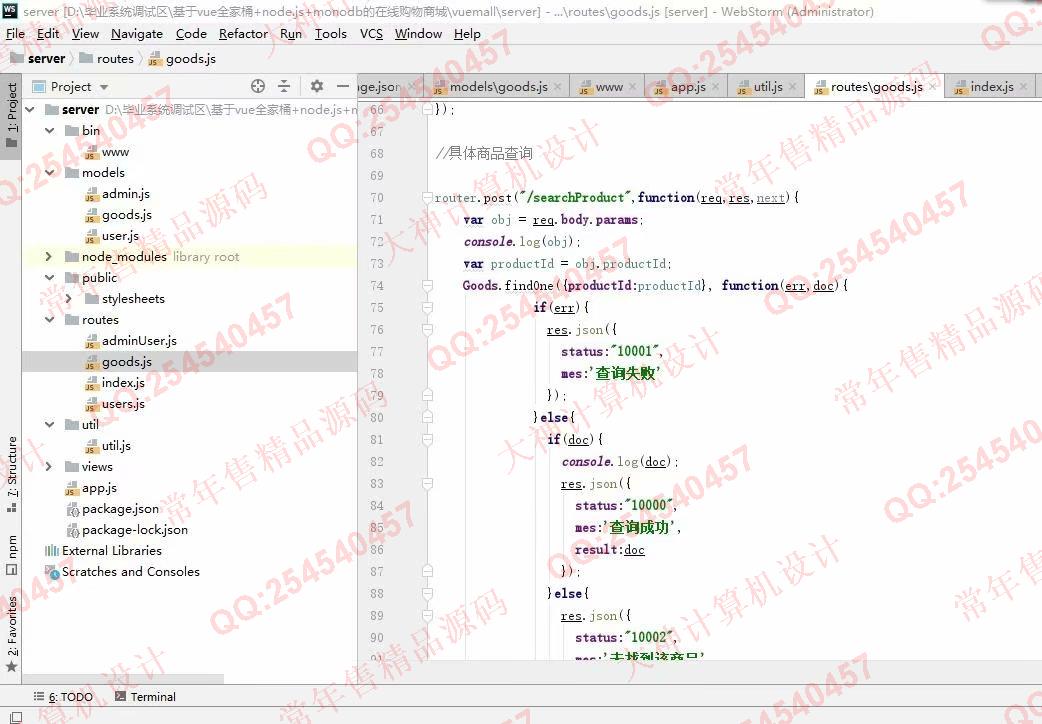Toggle the npm tool window
This screenshot has height=724, width=1042.
pyautogui.click(x=11, y=555)
